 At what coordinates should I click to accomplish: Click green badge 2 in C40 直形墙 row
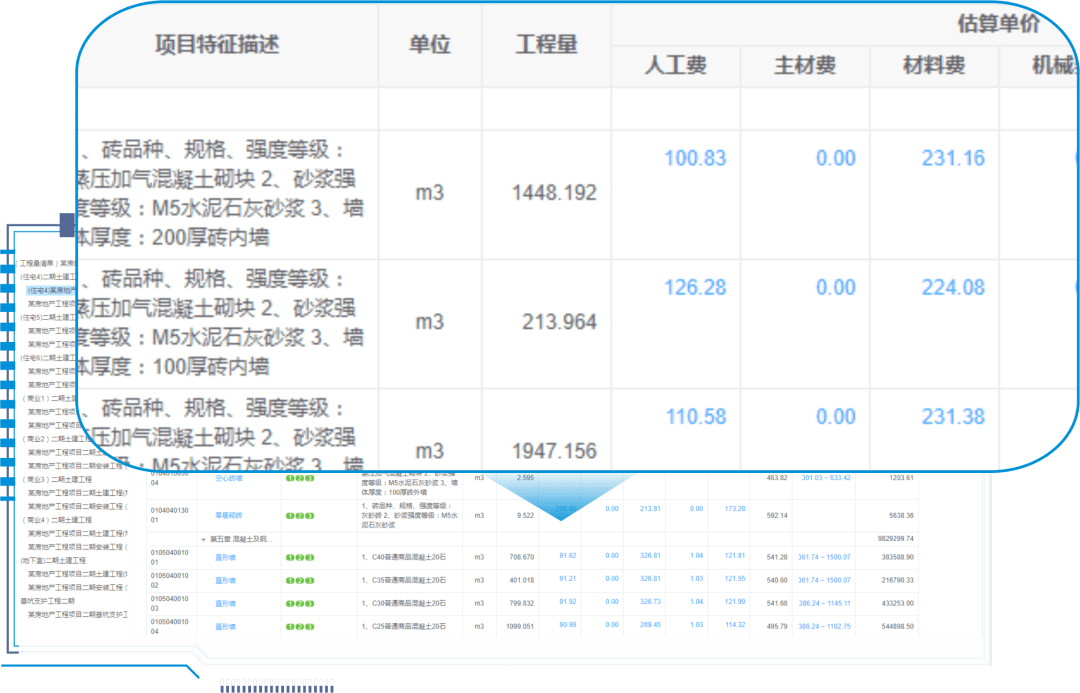pos(300,557)
